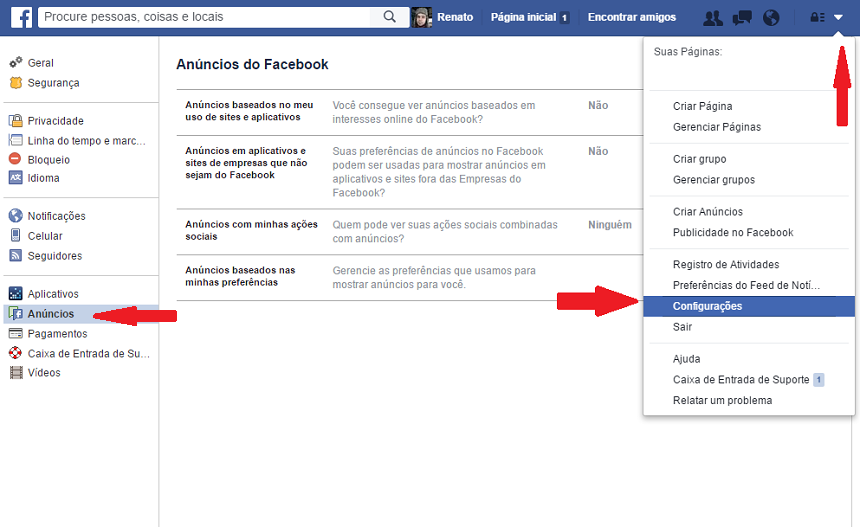Screen dimensions: 860x527
Task: Open Renato's profile picture thumbnail
Action: click(421, 18)
